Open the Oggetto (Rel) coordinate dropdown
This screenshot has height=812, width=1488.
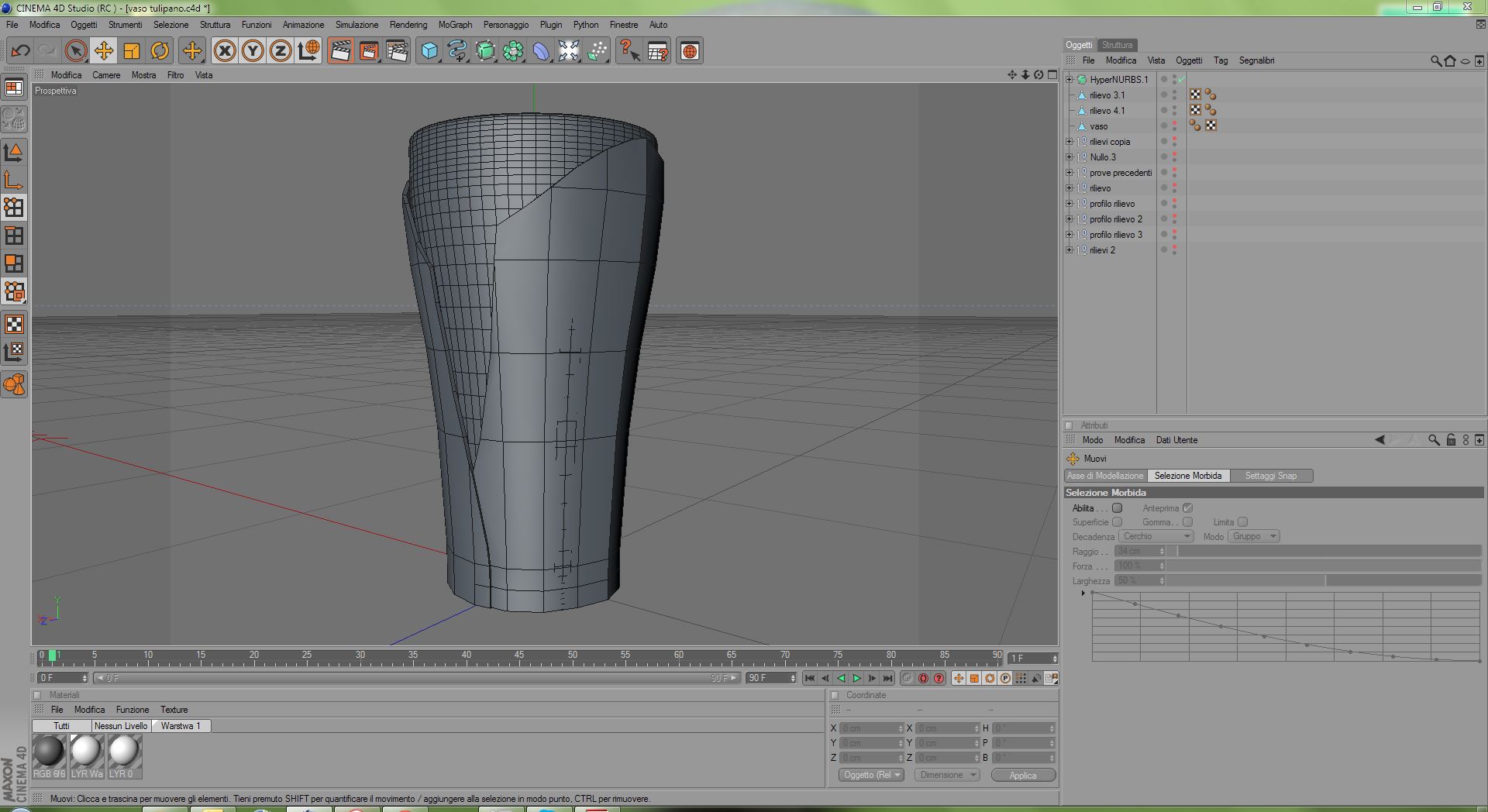[871, 775]
